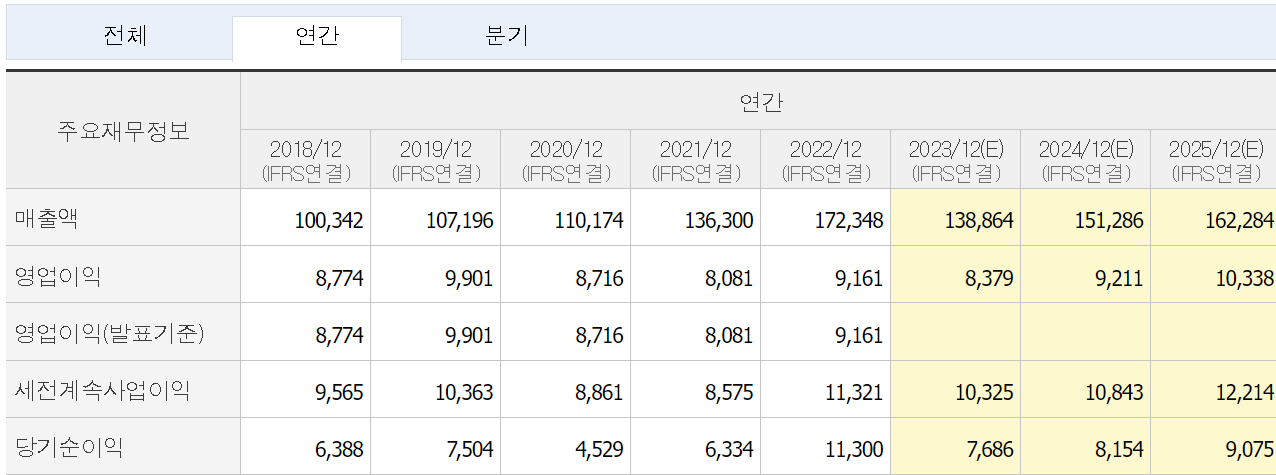Click 8,081 in the 영업이익(발표기준) row

tap(729, 334)
